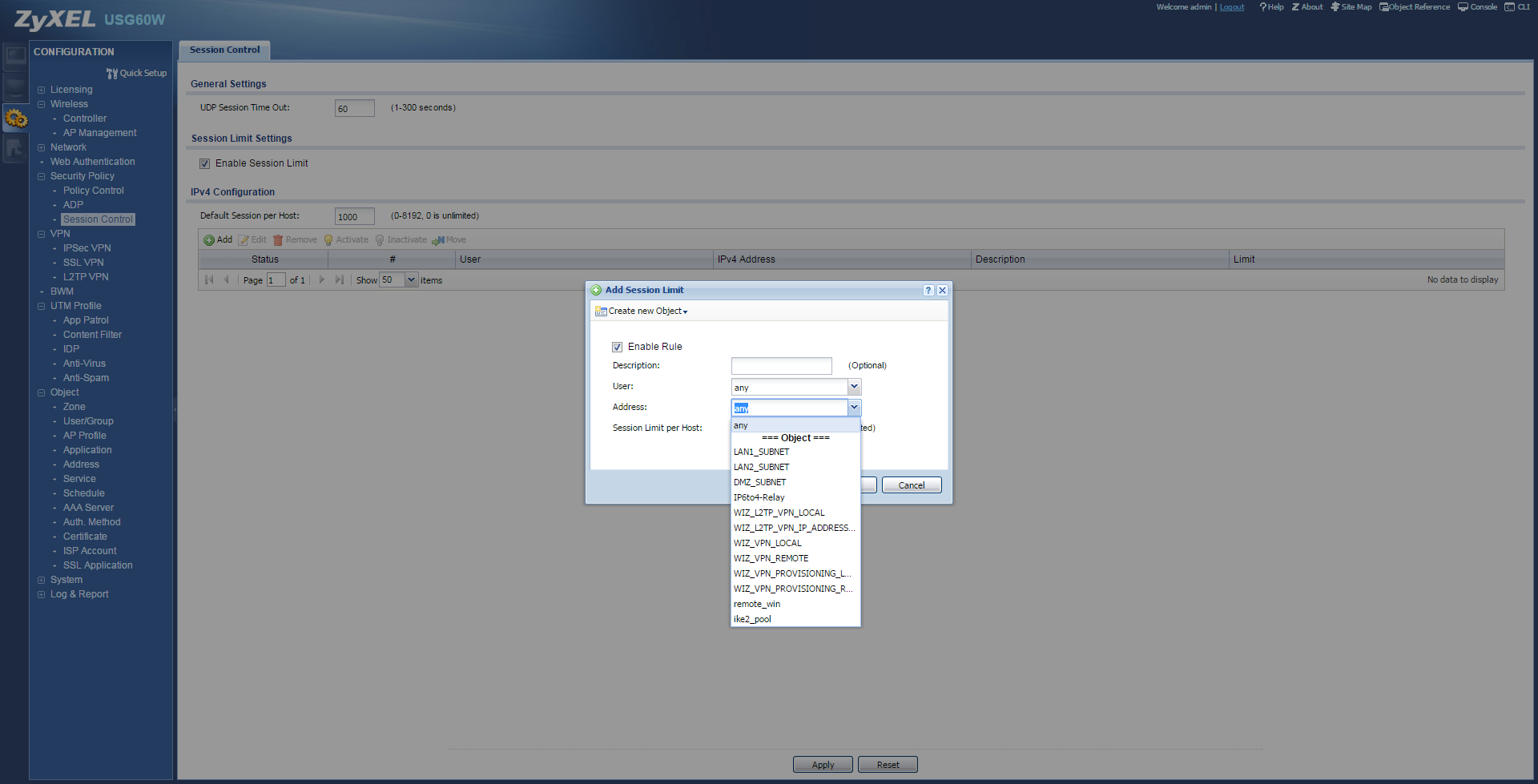1538x784 pixels.
Task: Click the Add icon in rule toolbar
Action: click(209, 240)
